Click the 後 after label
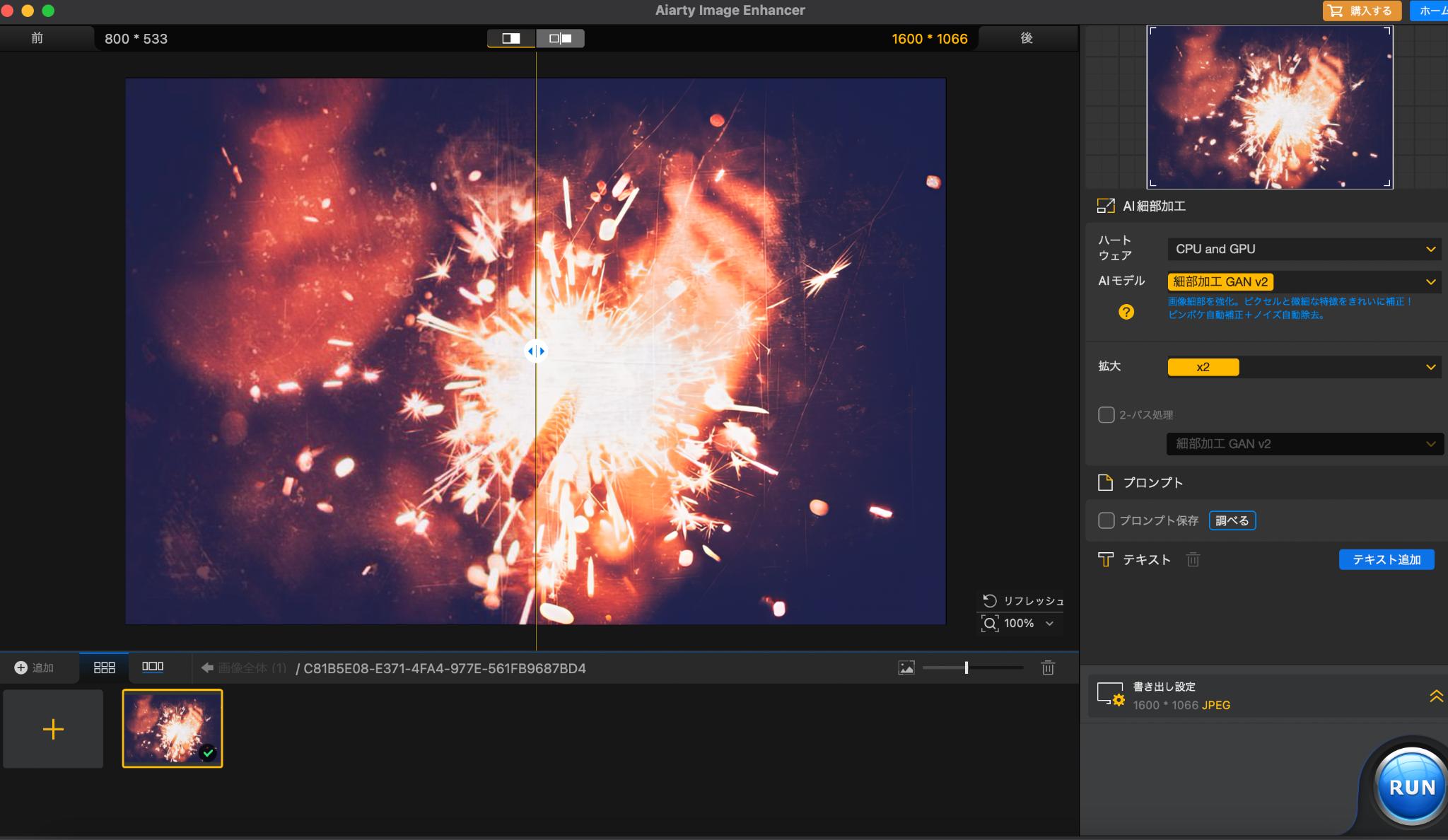This screenshot has width=1448, height=840. [1027, 38]
